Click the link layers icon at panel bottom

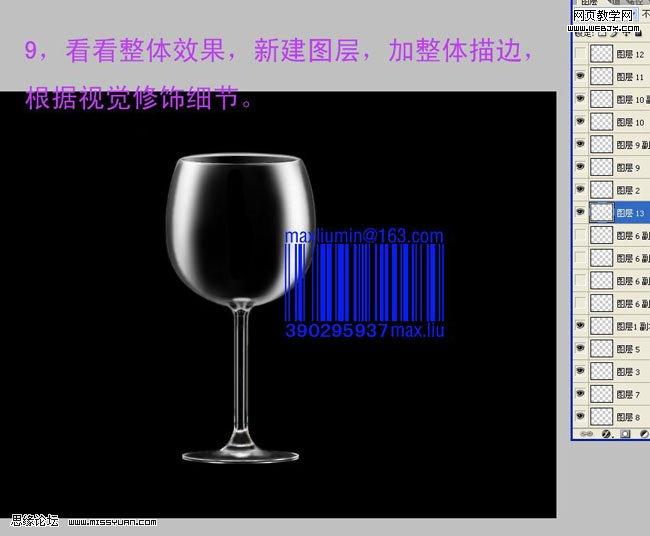click(x=586, y=434)
